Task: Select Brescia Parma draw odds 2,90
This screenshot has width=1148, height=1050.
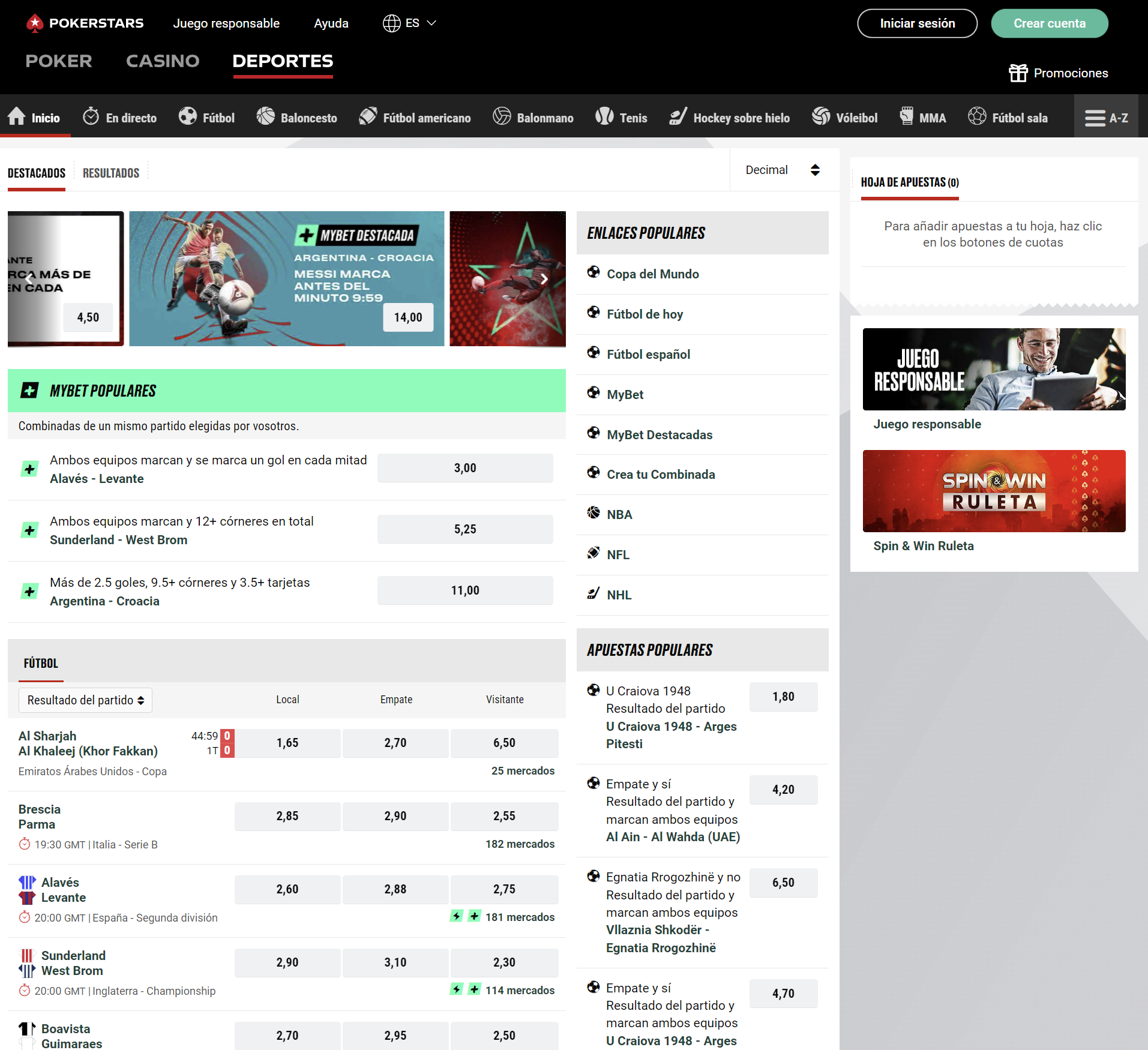Action: [395, 816]
